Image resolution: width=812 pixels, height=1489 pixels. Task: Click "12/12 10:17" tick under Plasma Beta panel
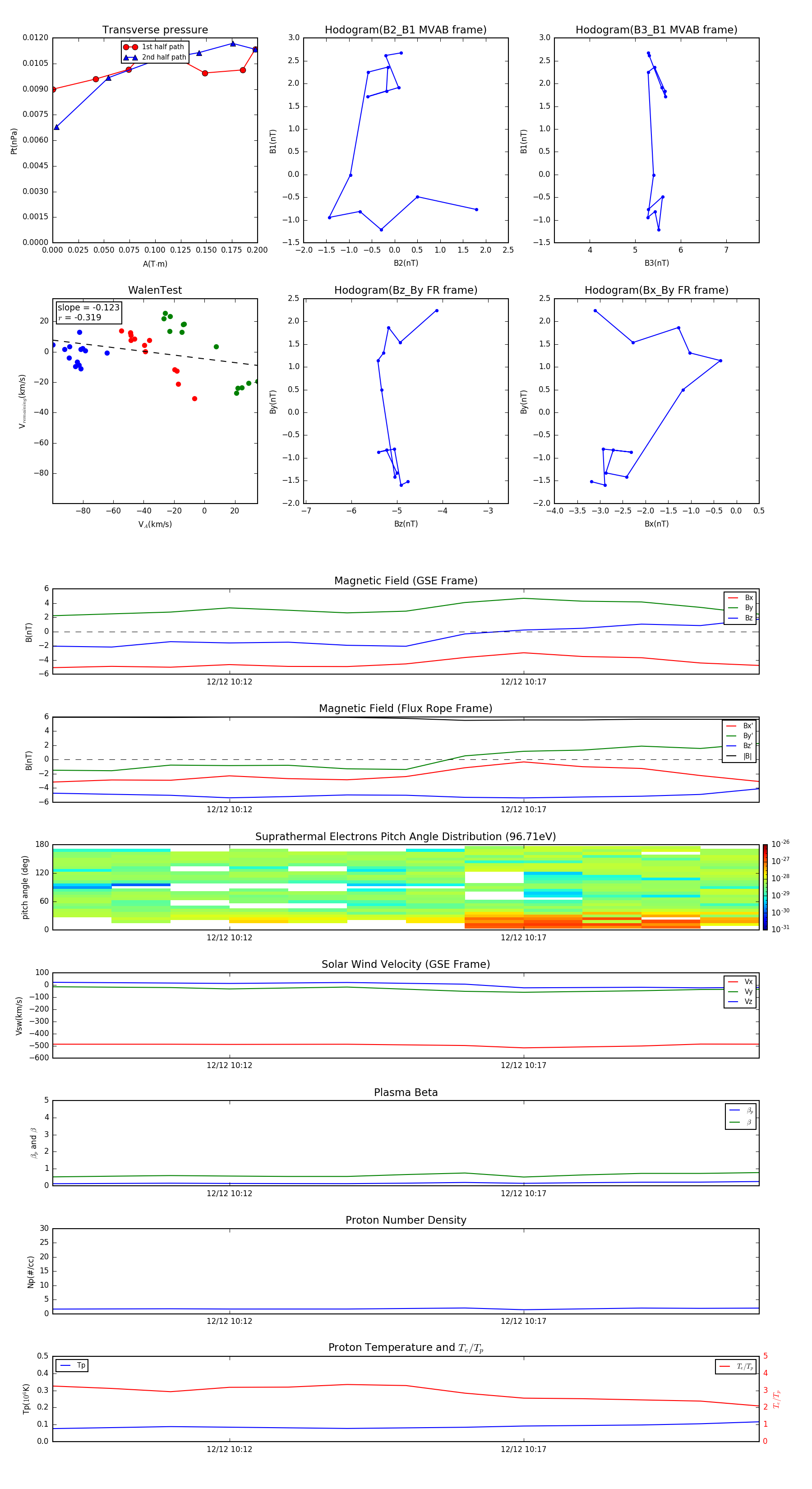coord(524,1193)
